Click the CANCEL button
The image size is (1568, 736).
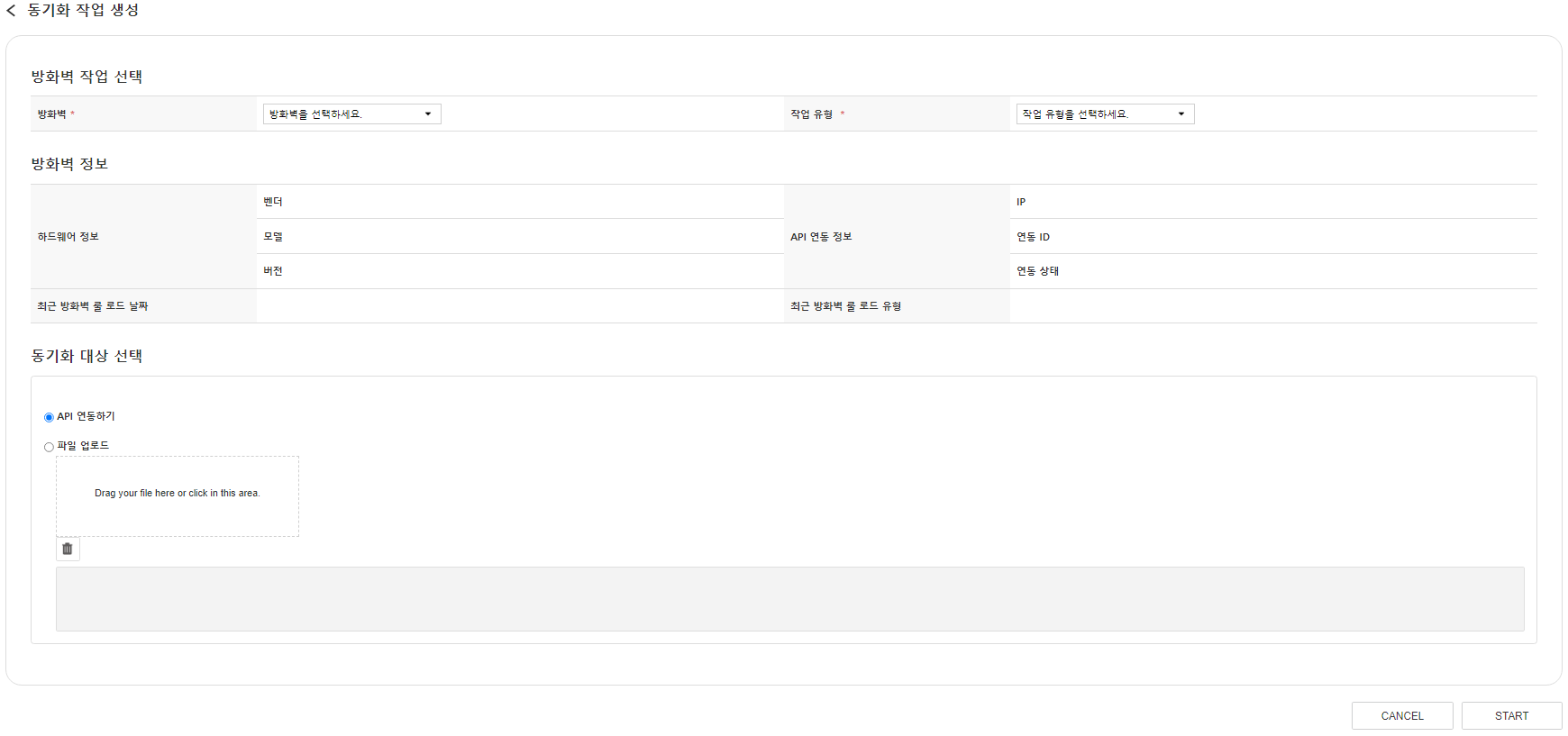point(1402,716)
